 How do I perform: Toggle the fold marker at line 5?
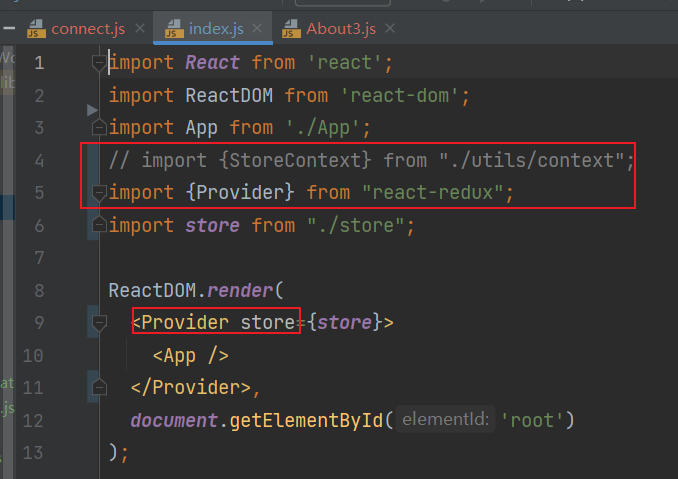pyautogui.click(x=99, y=193)
